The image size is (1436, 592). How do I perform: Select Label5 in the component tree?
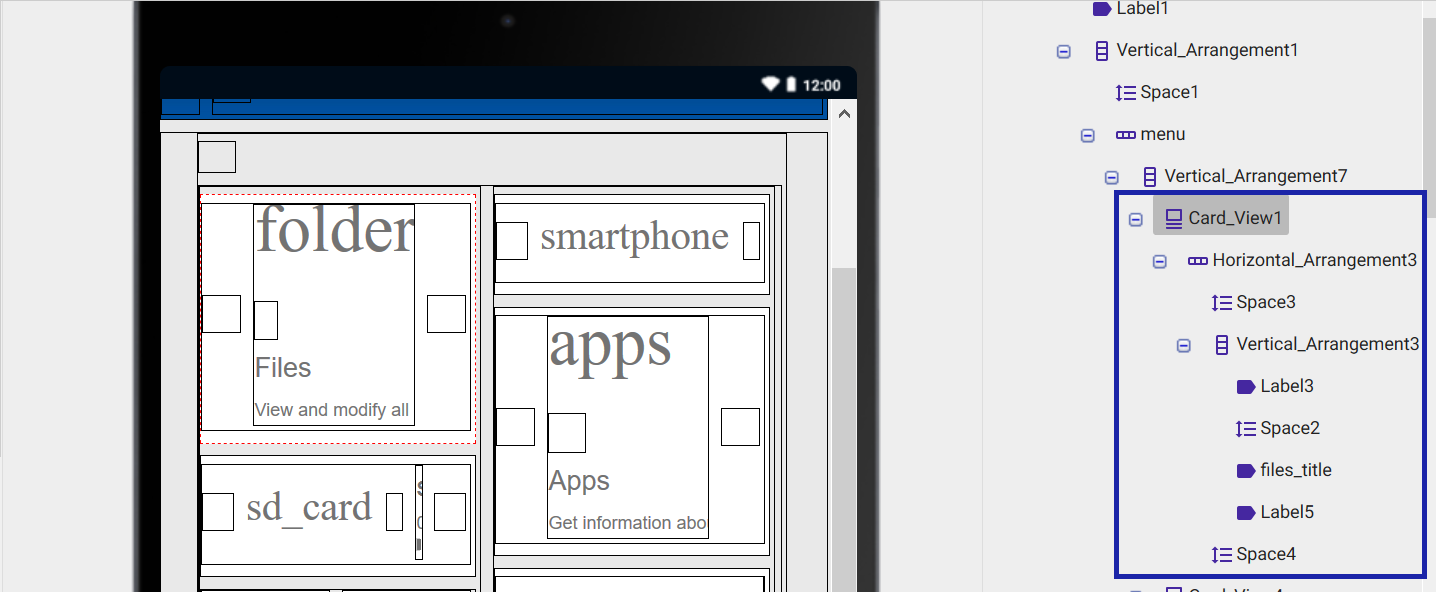click(1286, 512)
